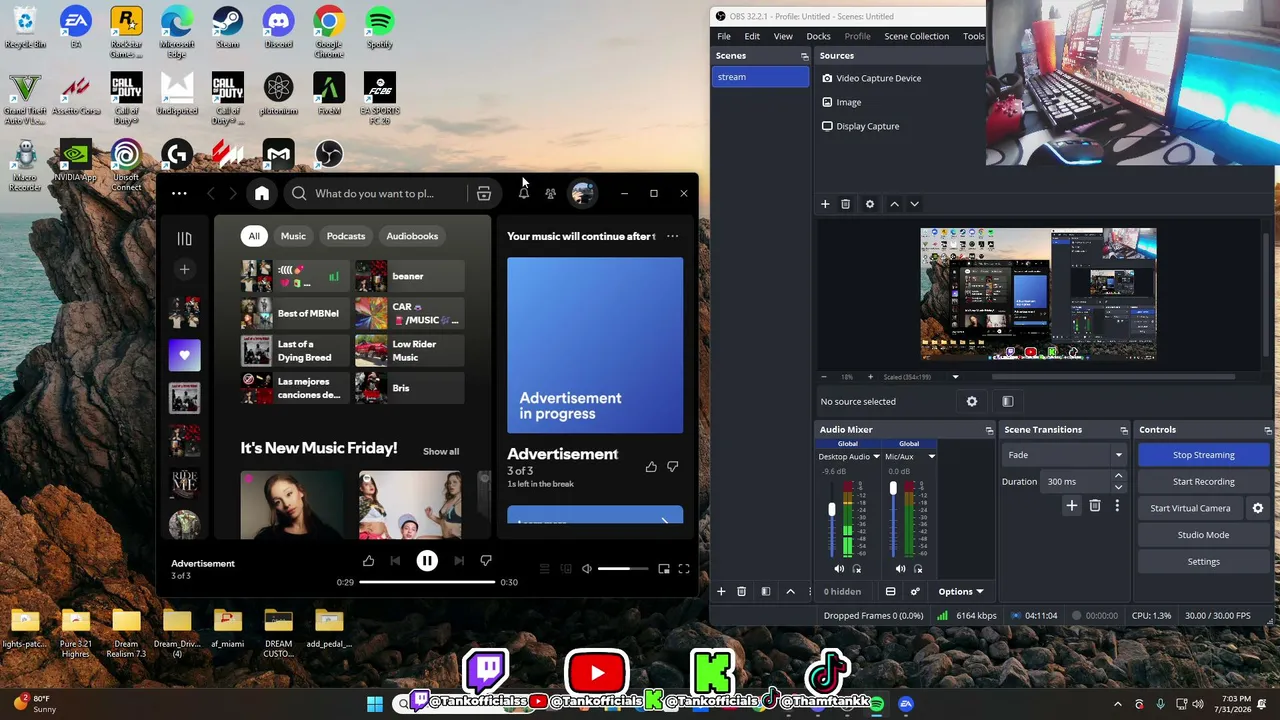The image size is (1280, 720).
Task: Open OBS Edit menu
Action: click(x=752, y=36)
